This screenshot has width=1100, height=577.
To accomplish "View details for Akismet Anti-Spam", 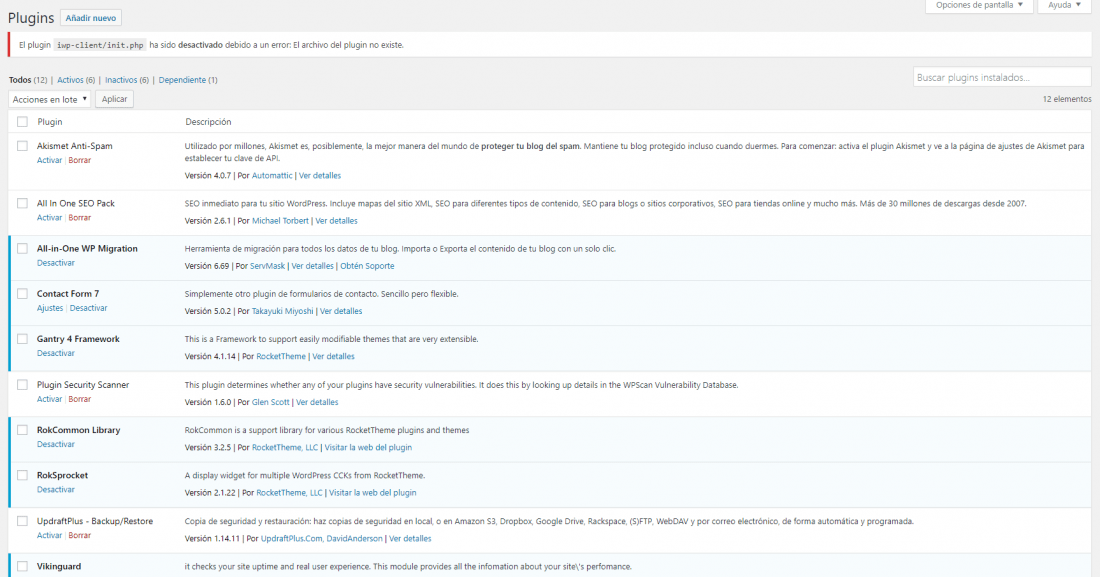I will point(320,175).
